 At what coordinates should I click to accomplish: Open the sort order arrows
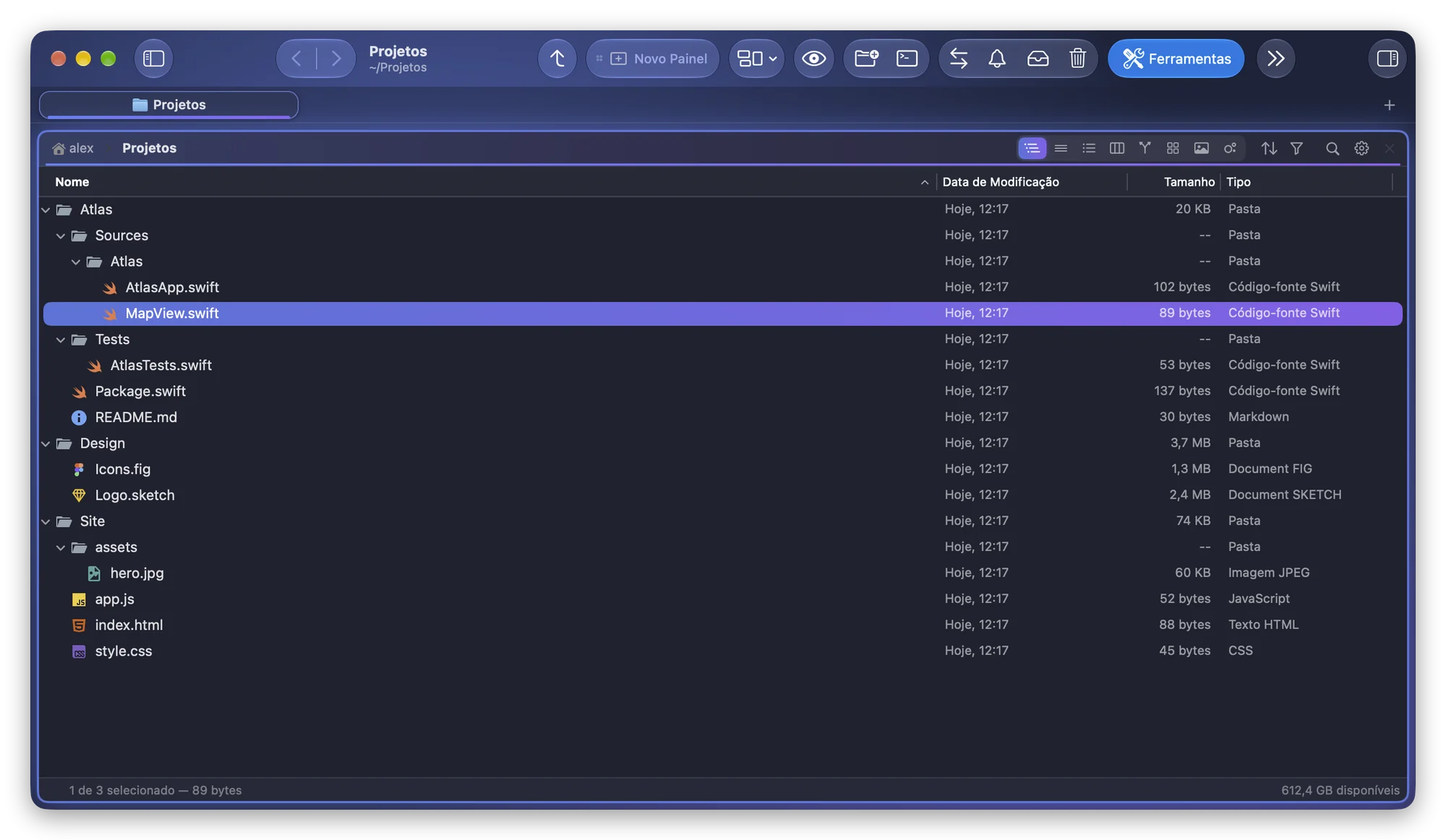click(1269, 148)
